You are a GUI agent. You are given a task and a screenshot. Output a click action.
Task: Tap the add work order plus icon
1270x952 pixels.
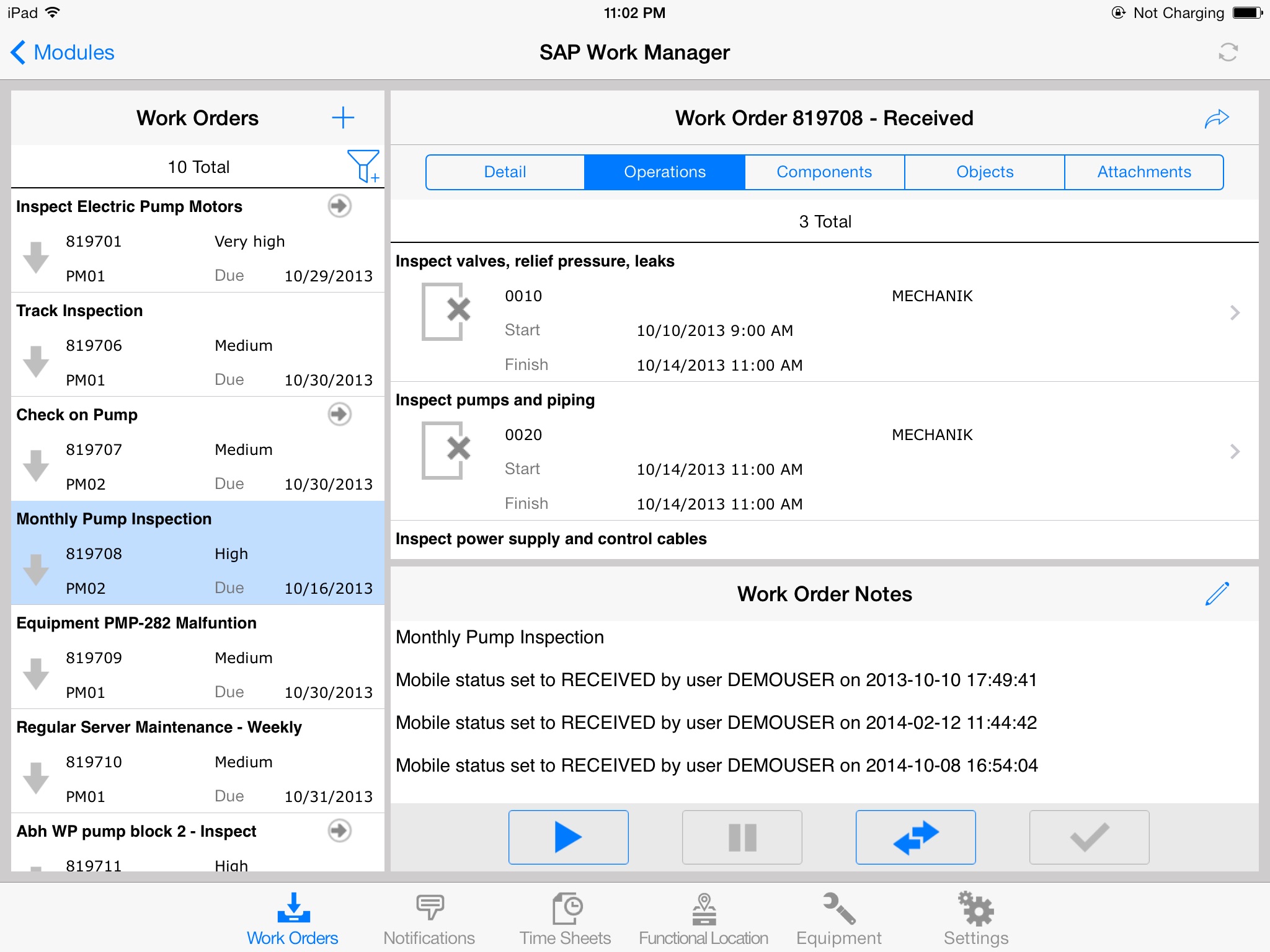[x=342, y=118]
